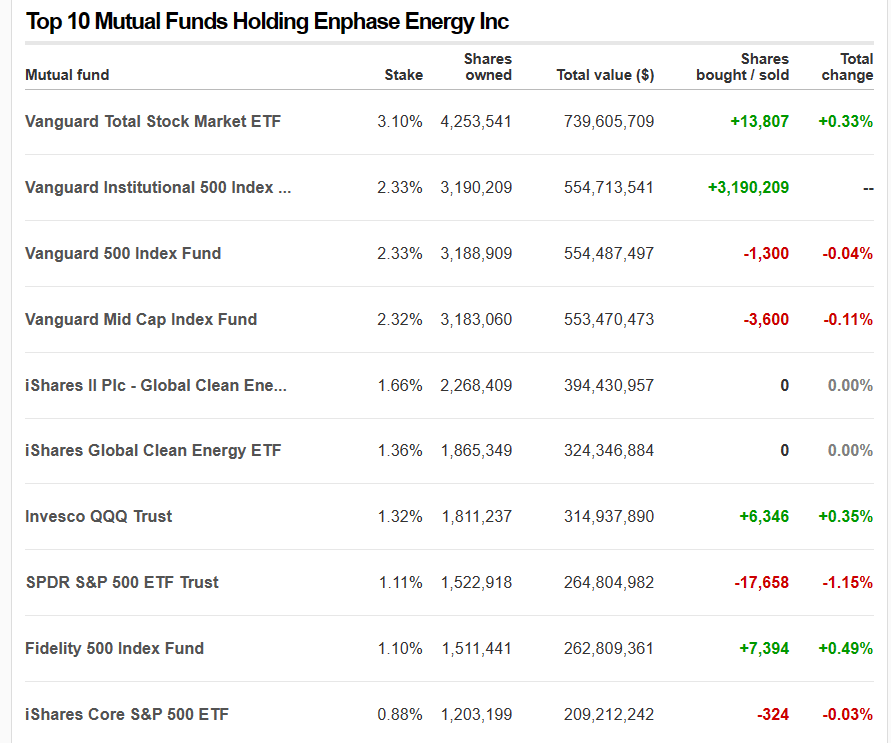891x743 pixels.
Task: Click total value 264,804,982
Action: pos(609,582)
